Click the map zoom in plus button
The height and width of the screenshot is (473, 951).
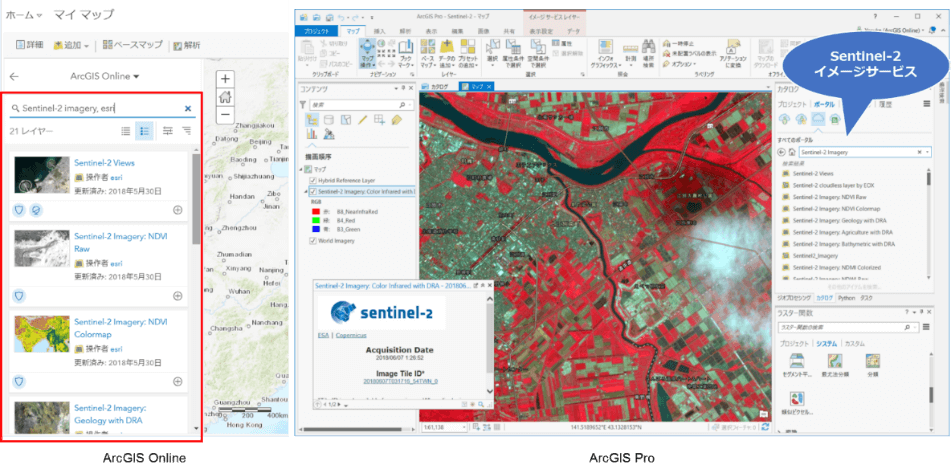(x=225, y=79)
